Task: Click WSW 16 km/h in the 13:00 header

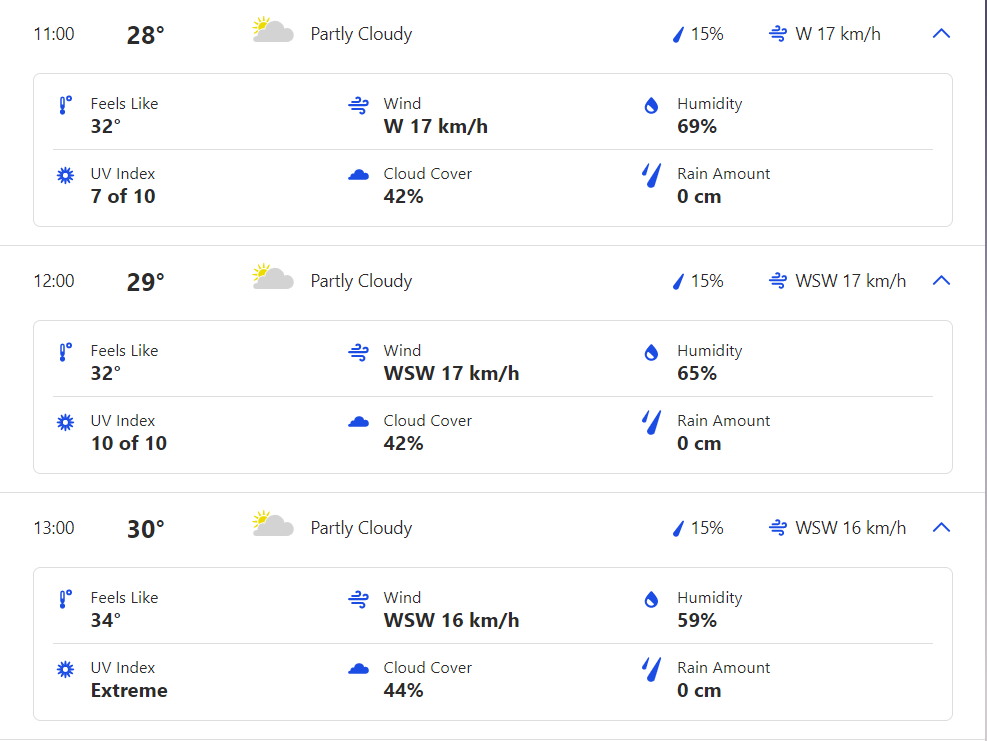Action: pyautogui.click(x=850, y=528)
